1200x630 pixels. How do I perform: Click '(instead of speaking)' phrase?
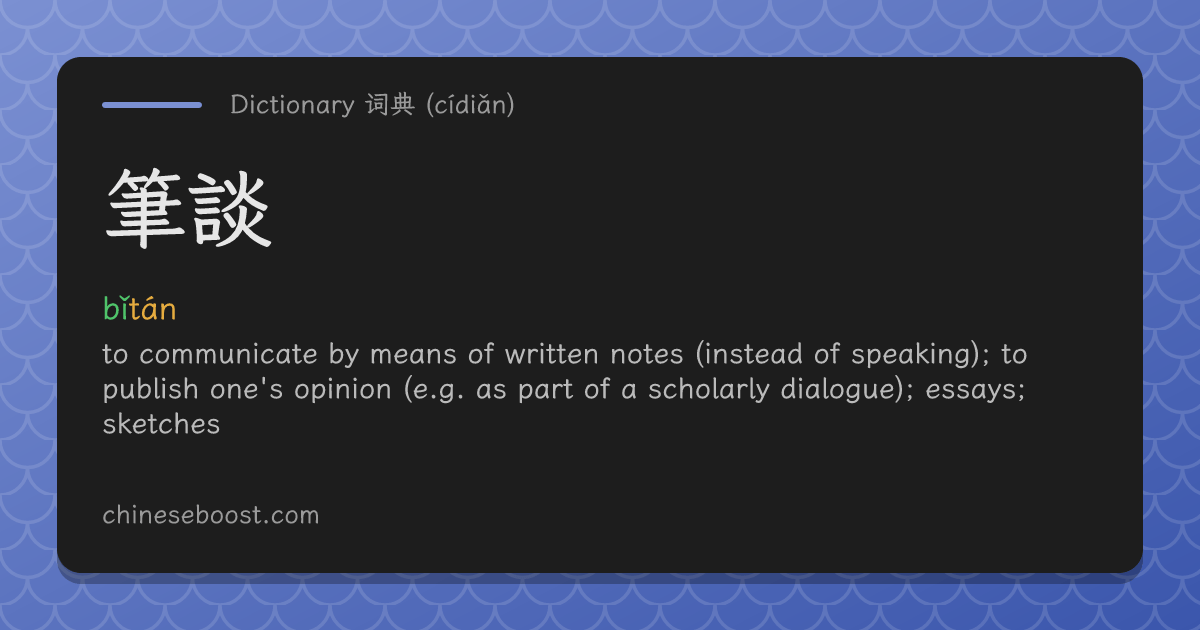click(x=834, y=354)
